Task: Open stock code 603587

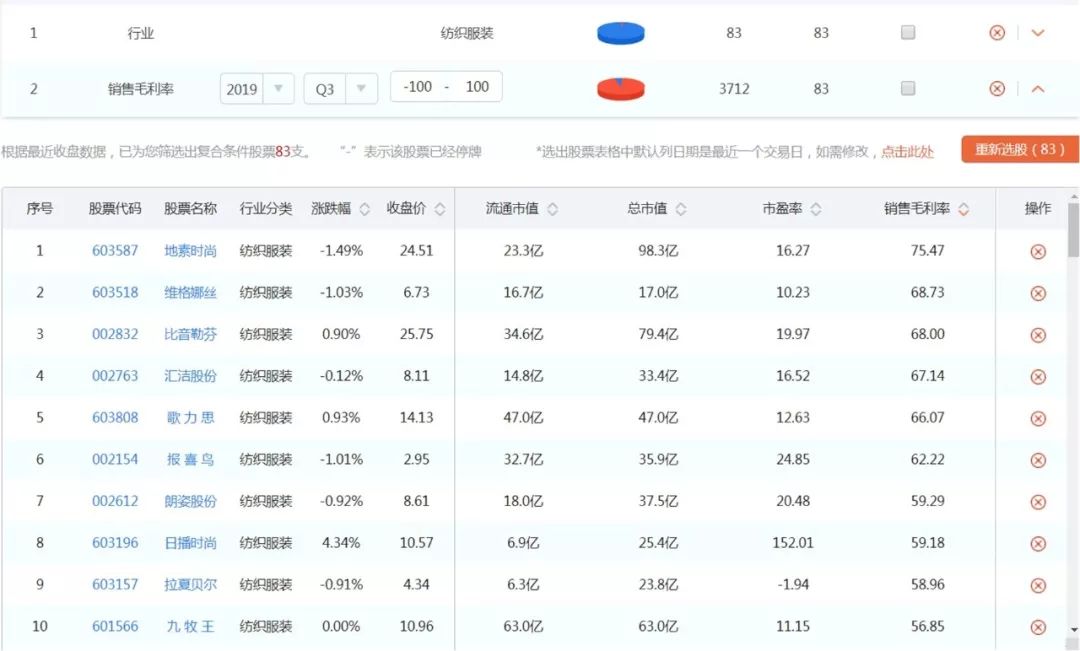Action: click(x=115, y=251)
